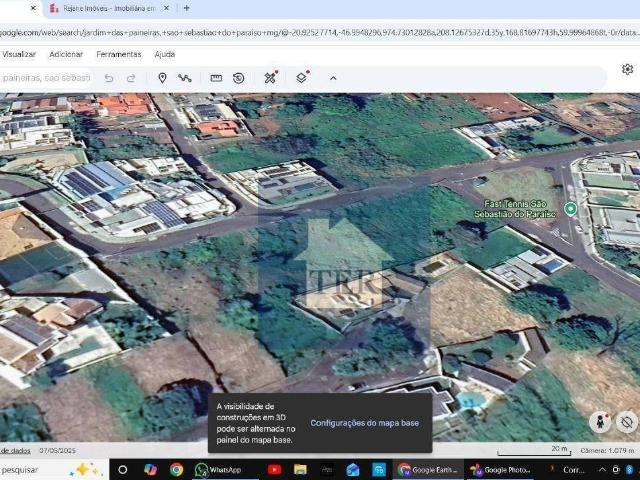Open the map layers panel icon

tap(302, 77)
